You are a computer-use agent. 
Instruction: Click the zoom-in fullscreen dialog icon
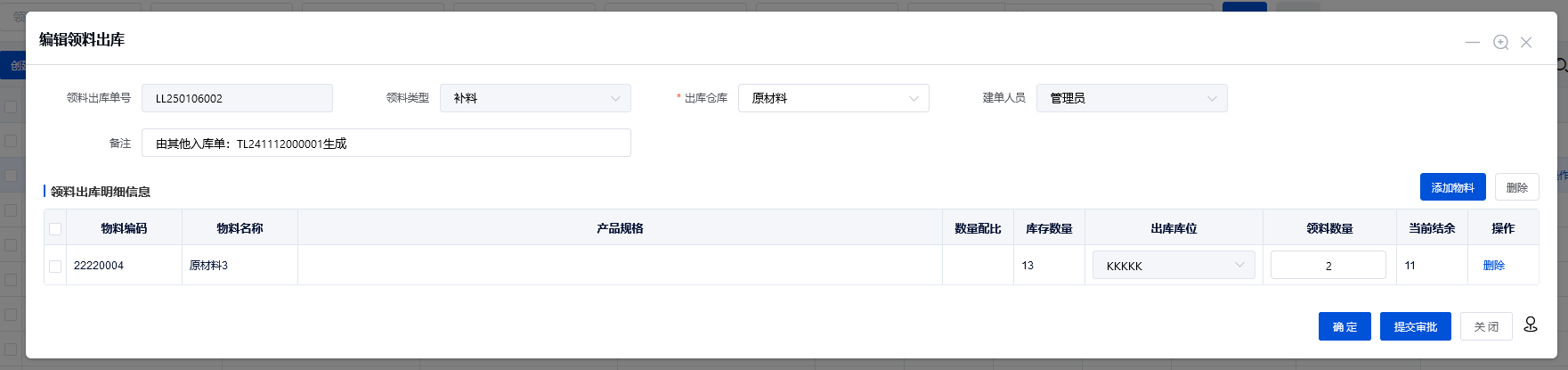pyautogui.click(x=1500, y=42)
